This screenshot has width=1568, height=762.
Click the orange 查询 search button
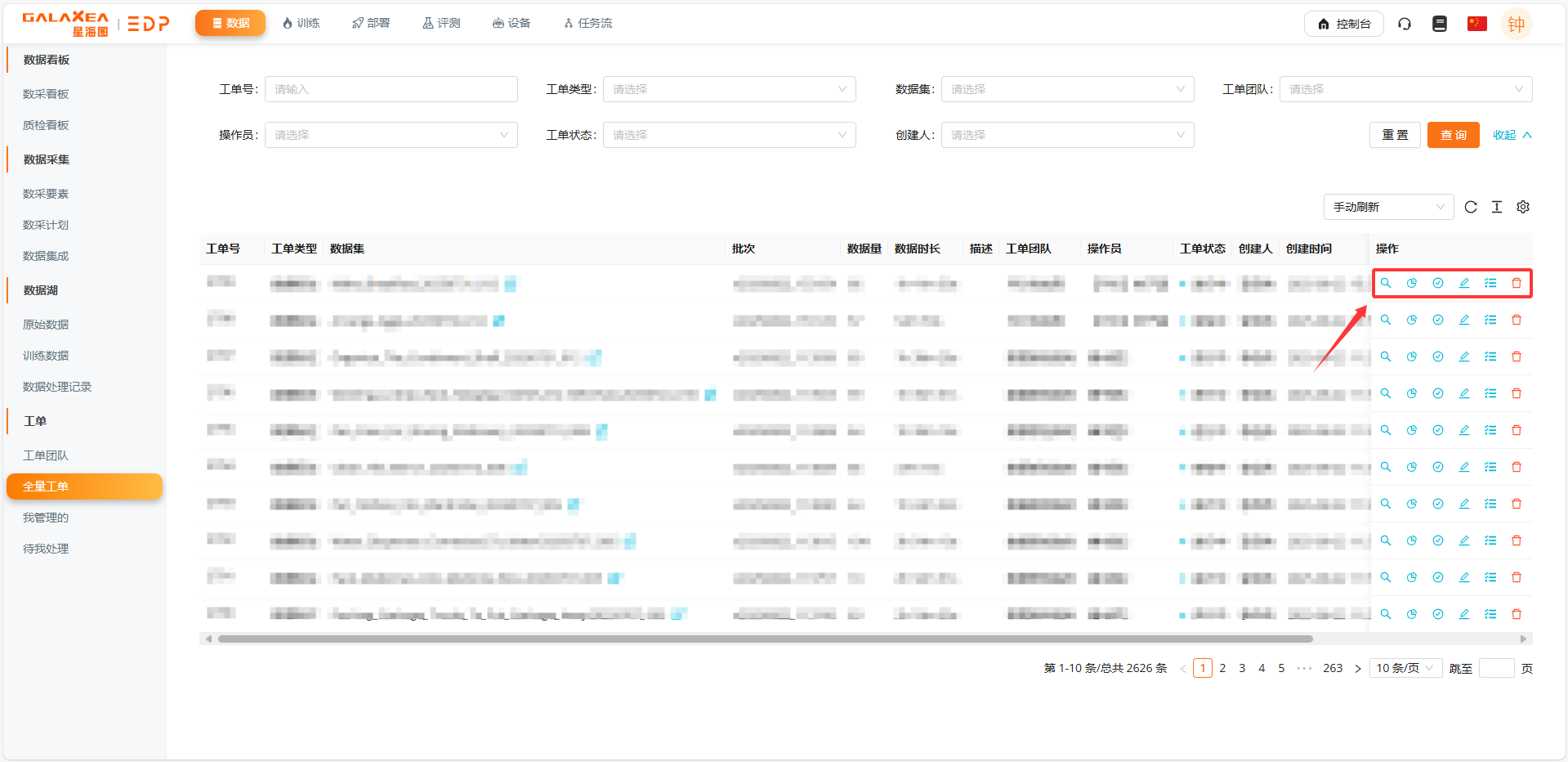[x=1453, y=135]
